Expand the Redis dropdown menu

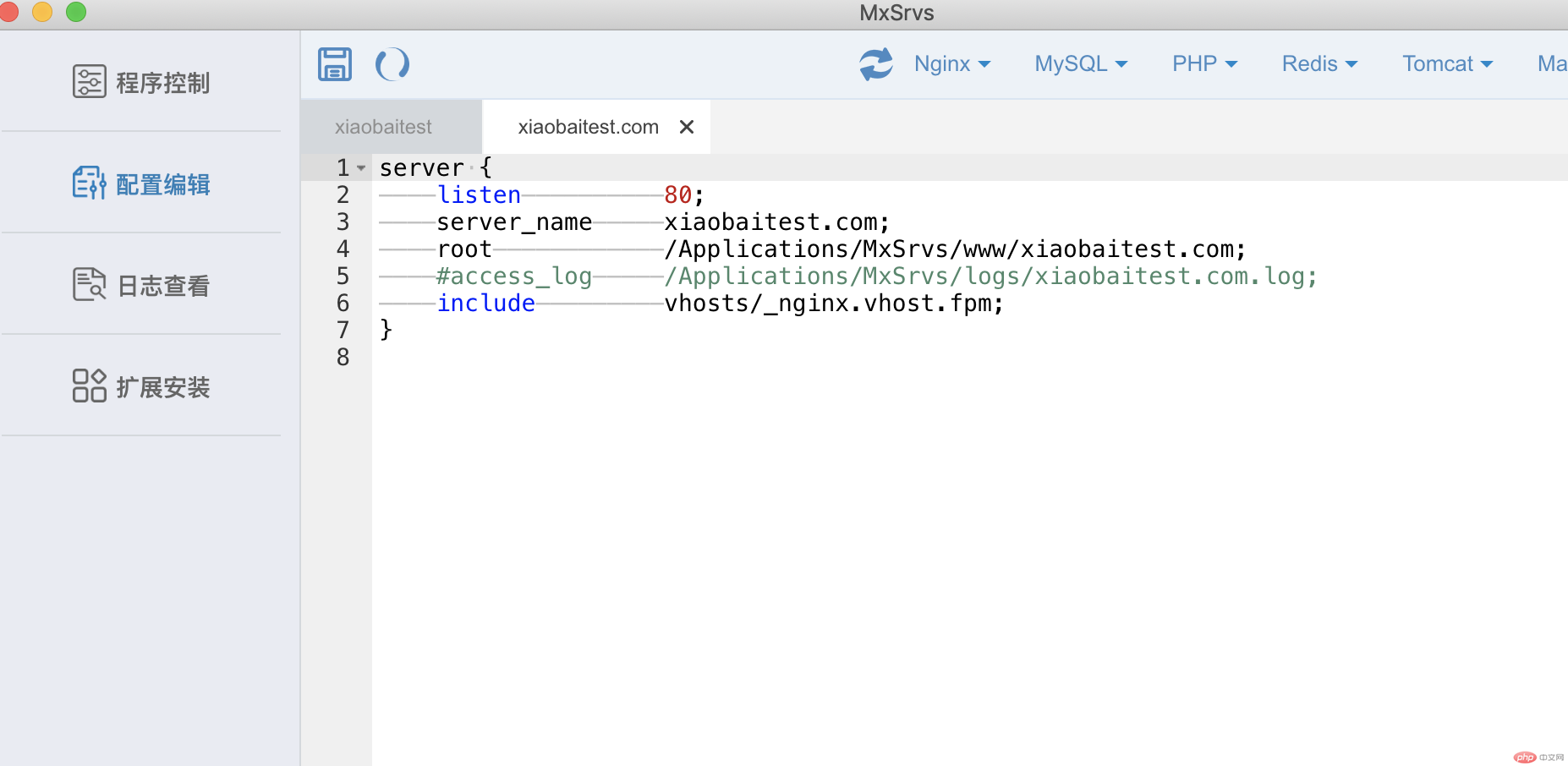(x=1319, y=64)
